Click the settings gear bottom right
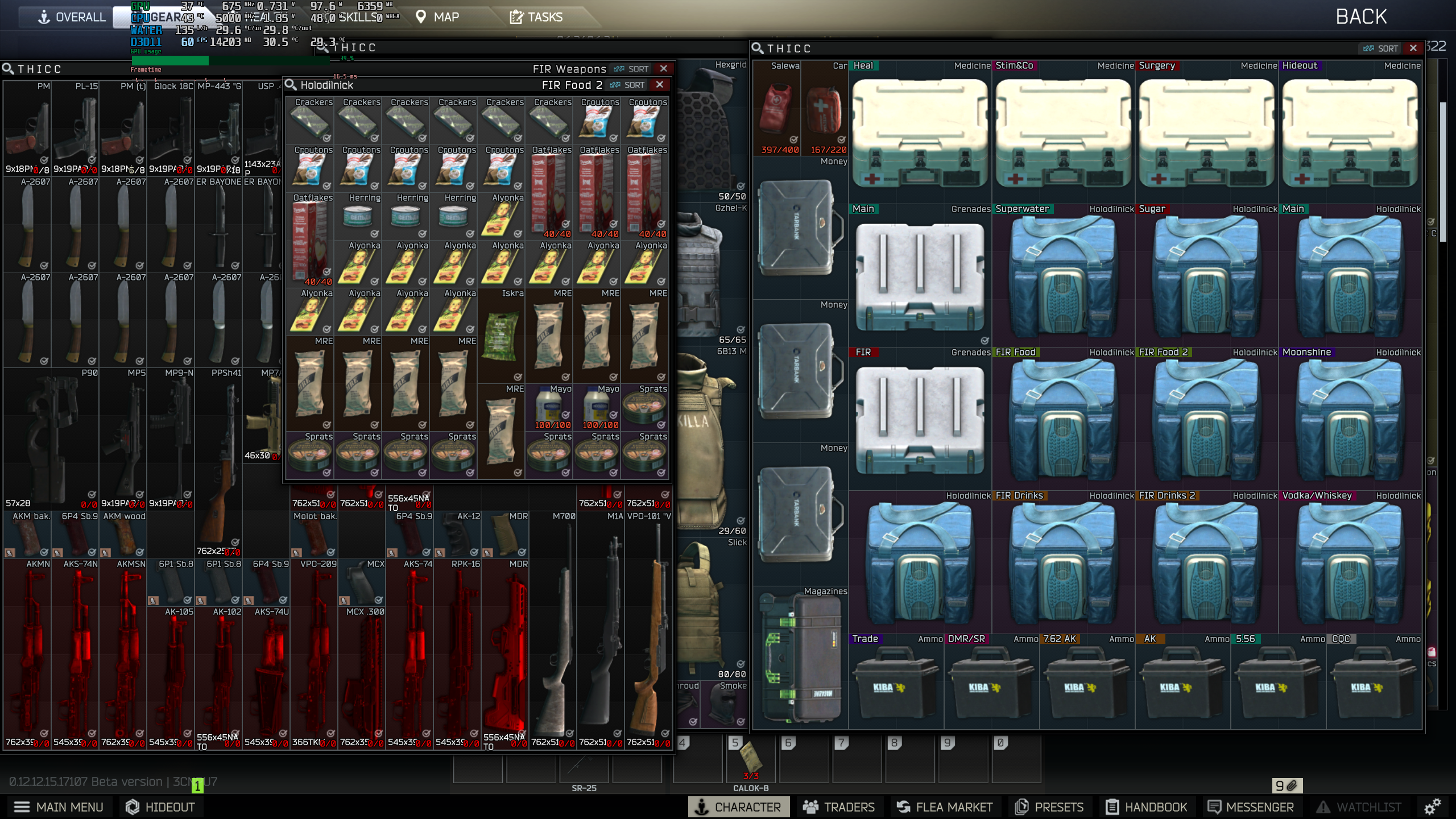The width and height of the screenshot is (1456, 819). click(1432, 806)
